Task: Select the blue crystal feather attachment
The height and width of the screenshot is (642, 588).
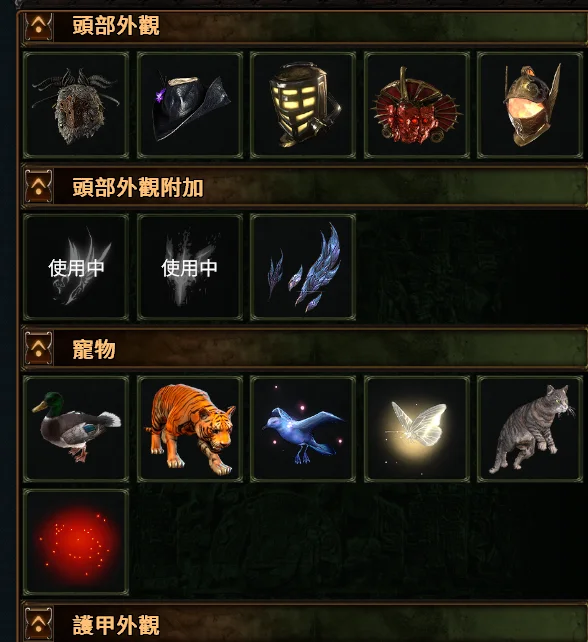Action: tap(303, 267)
